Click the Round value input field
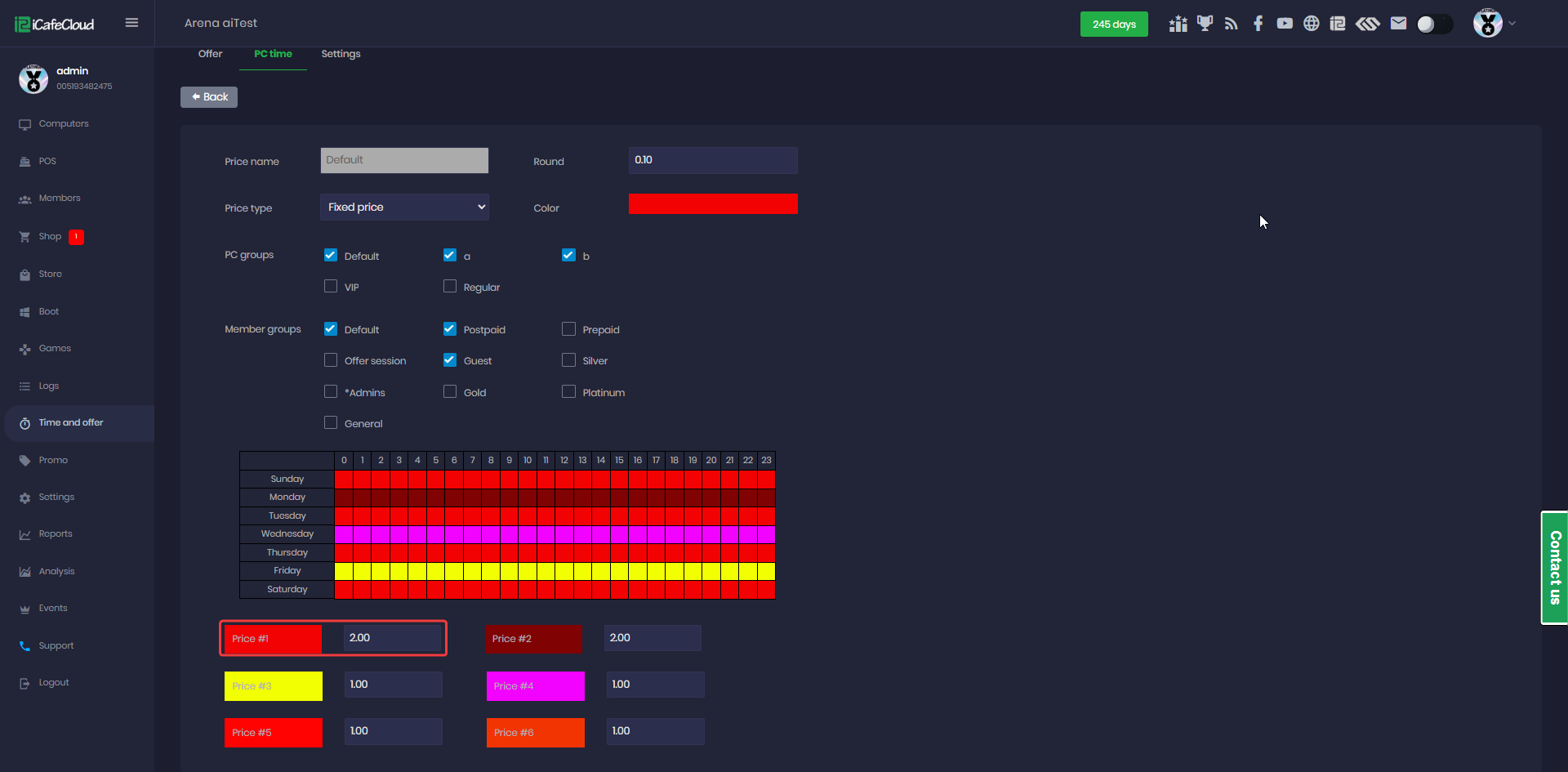The height and width of the screenshot is (772, 1568). [x=712, y=160]
